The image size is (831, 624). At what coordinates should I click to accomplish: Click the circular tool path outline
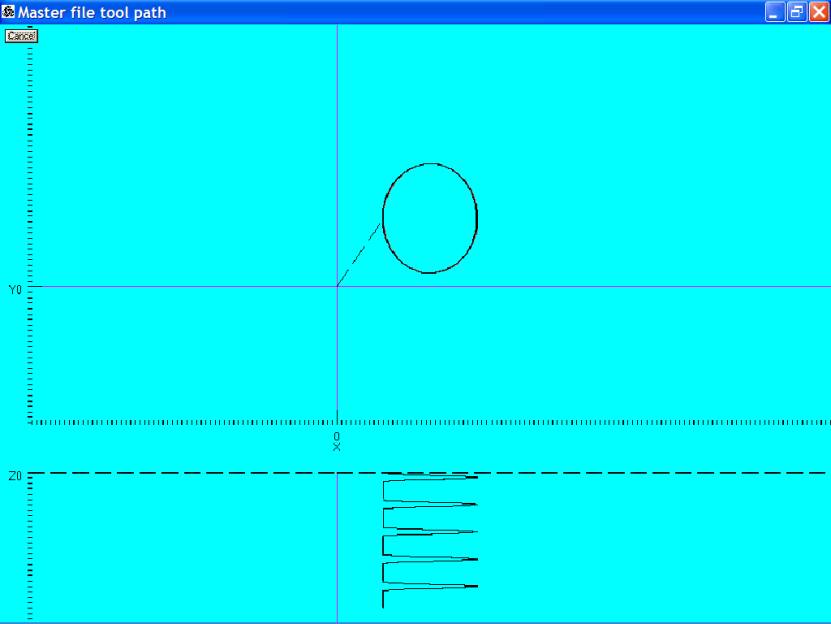[x=430, y=218]
